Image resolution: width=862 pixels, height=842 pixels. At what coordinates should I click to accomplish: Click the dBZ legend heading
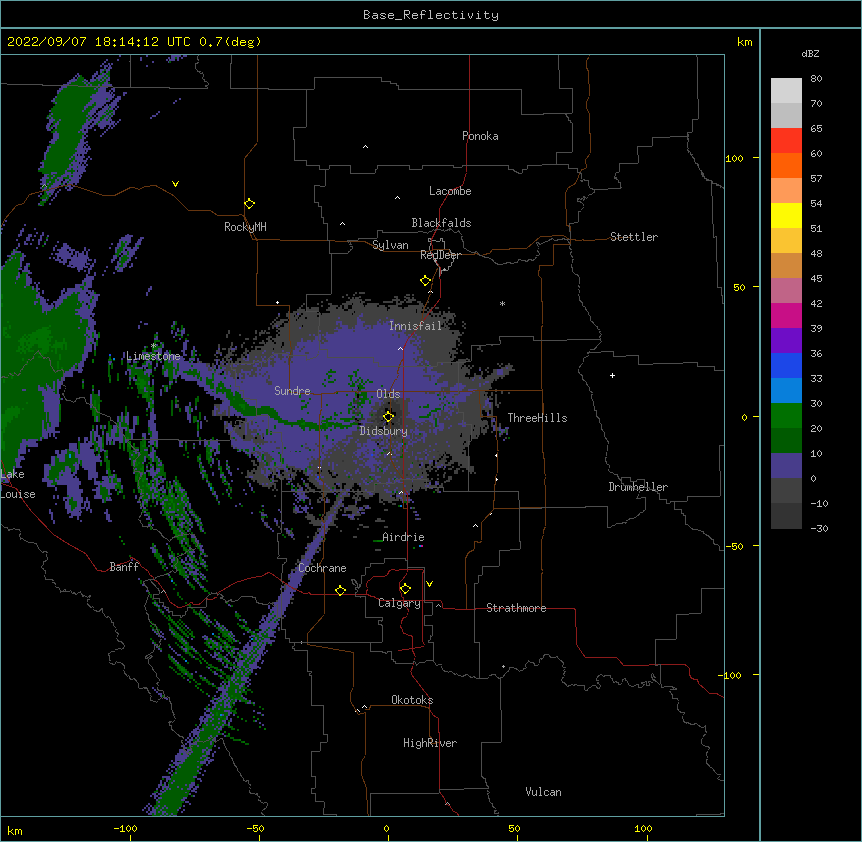(810, 54)
